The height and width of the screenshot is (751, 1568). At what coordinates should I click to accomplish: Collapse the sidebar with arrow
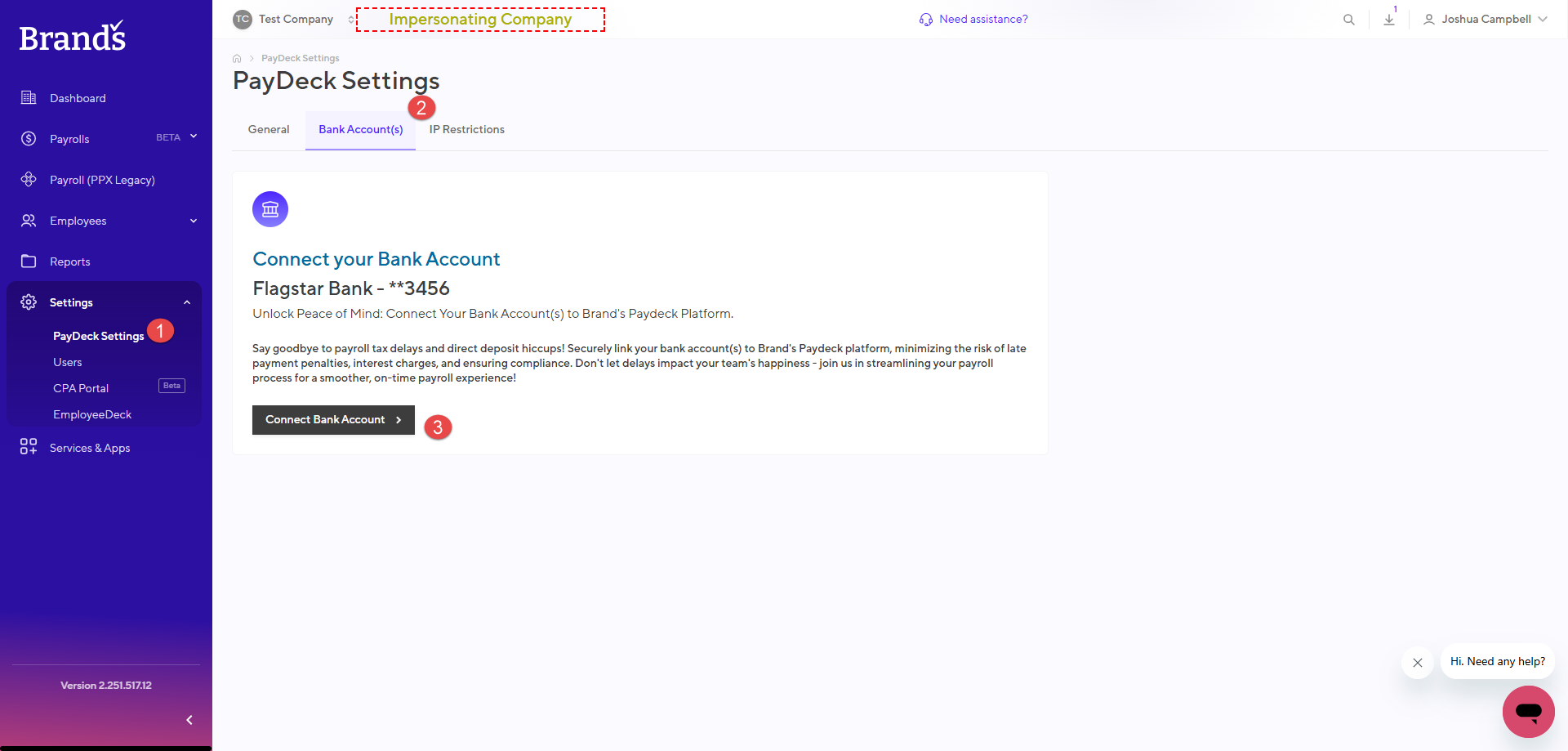click(x=189, y=720)
